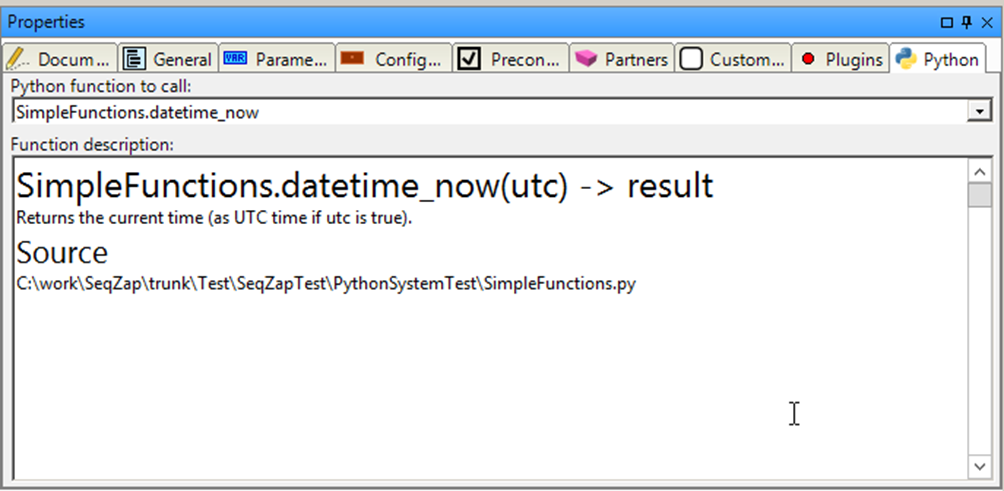Click the Configuration tab brown icon
Viewport: 1004px width, 491px height.
click(352, 59)
